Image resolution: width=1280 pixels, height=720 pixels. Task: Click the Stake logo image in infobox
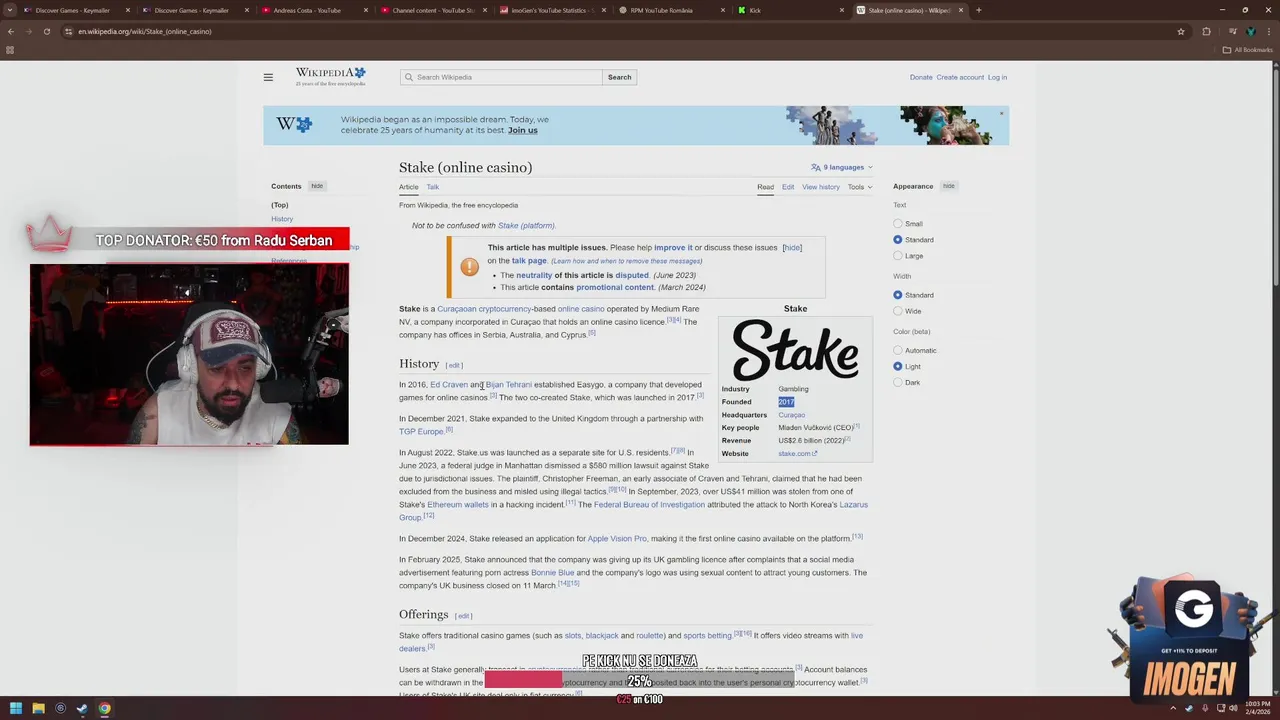[795, 350]
